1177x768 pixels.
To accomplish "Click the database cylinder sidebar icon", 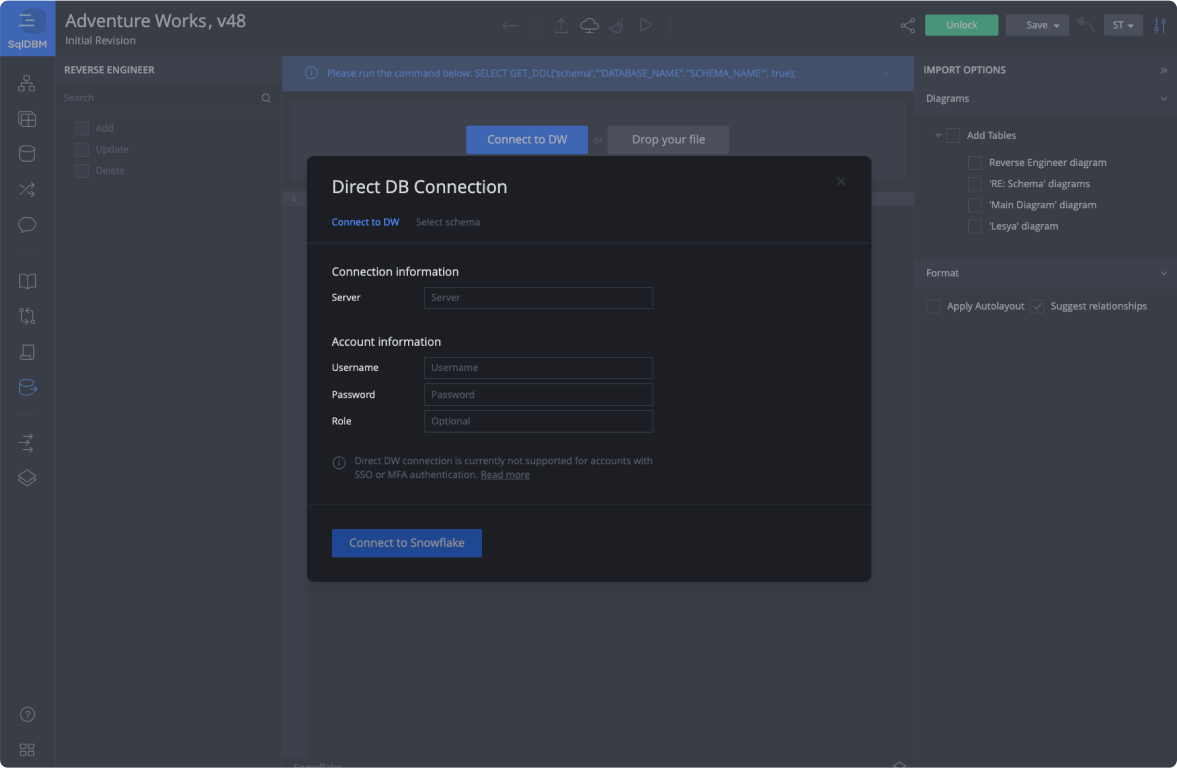I will (x=27, y=154).
